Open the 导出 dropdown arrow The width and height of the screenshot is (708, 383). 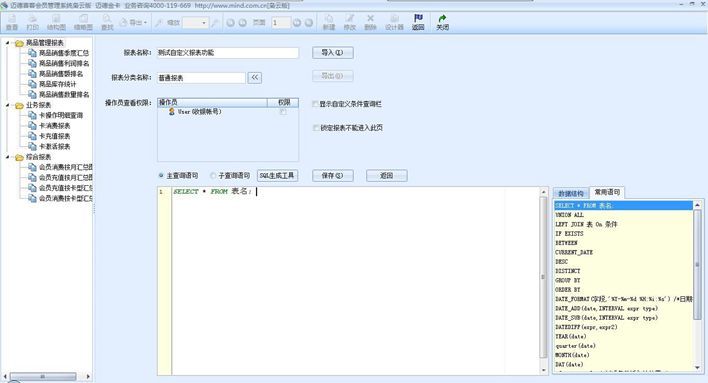point(145,23)
